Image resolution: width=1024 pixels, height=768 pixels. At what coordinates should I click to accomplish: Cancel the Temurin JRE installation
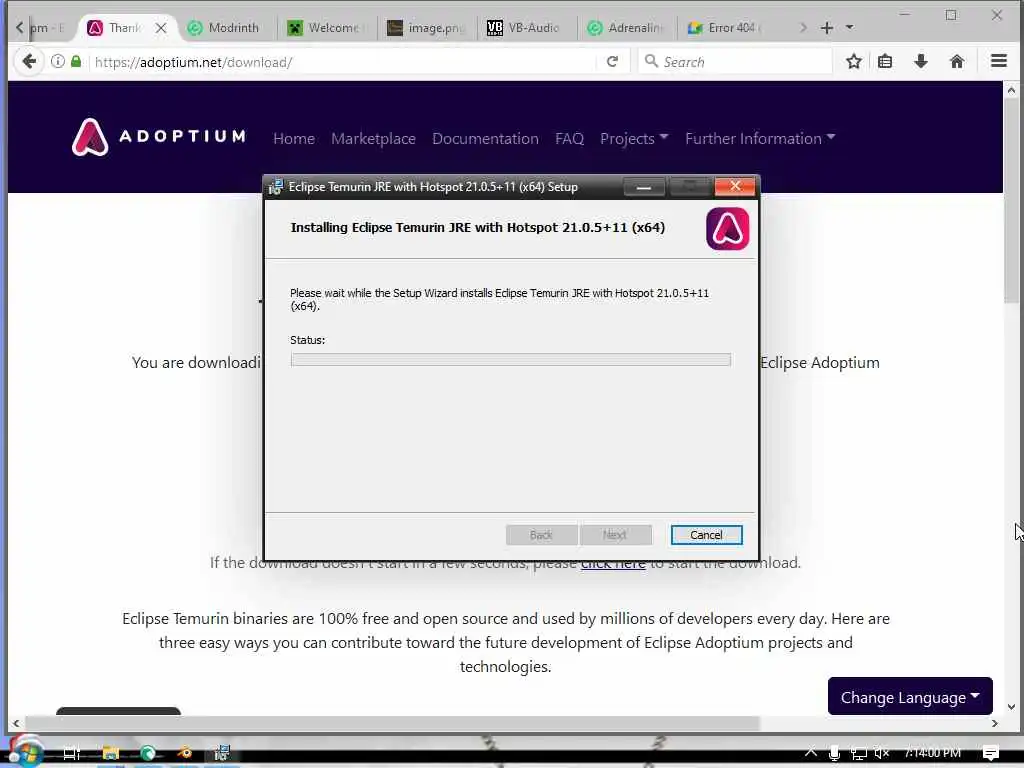pos(706,535)
